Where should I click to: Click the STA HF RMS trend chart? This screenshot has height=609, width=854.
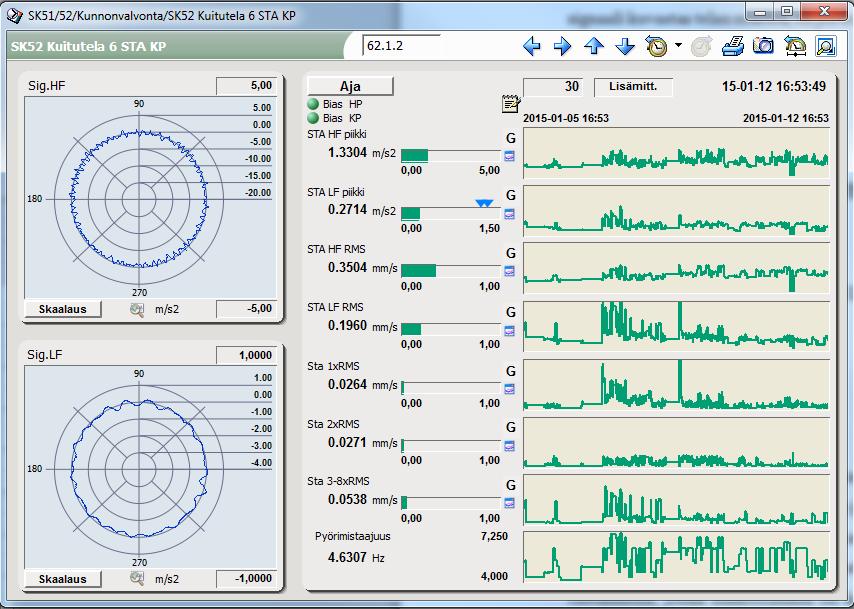pyautogui.click(x=676, y=269)
